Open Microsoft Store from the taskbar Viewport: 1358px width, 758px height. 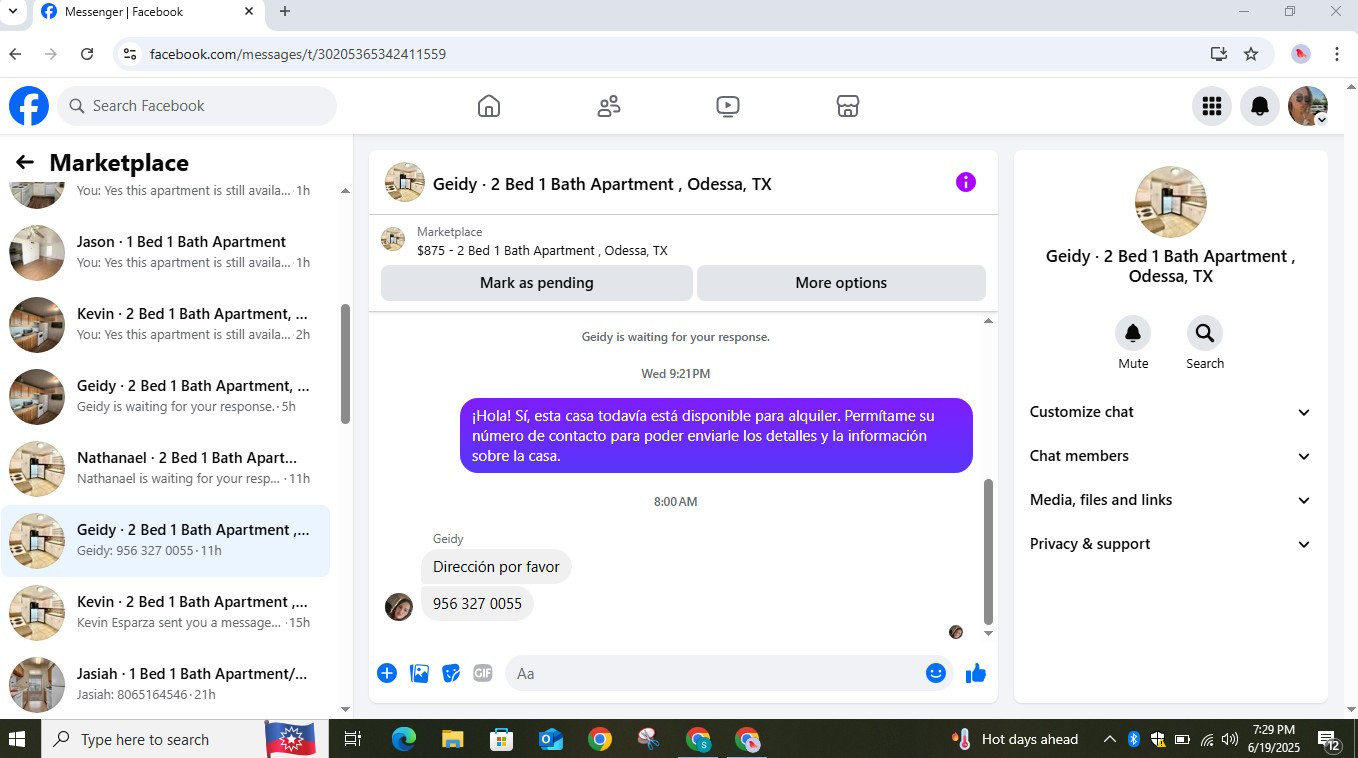point(501,739)
